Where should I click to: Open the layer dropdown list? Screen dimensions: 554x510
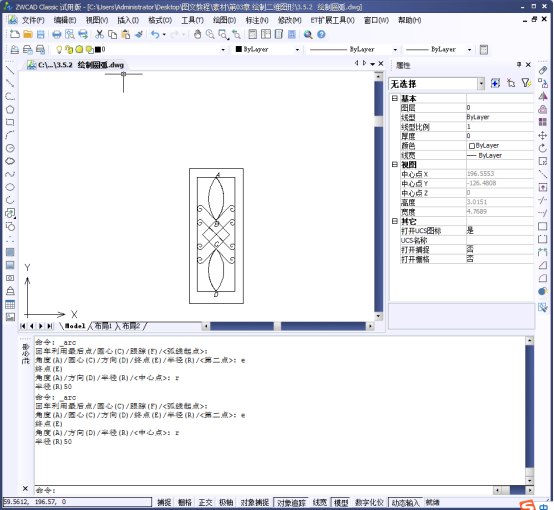(x=223, y=49)
